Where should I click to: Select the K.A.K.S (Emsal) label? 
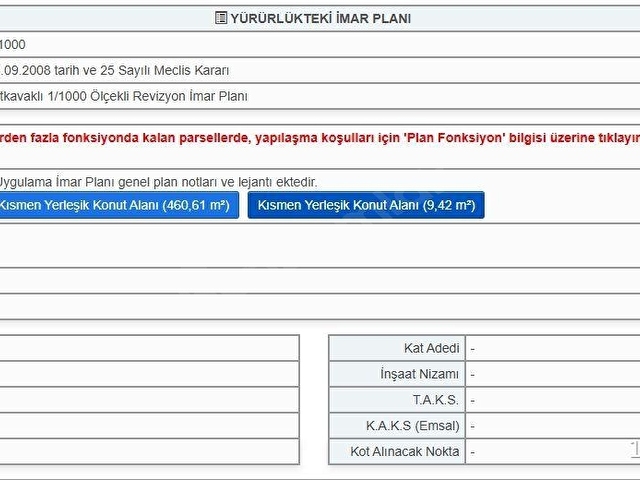pyautogui.click(x=412, y=426)
